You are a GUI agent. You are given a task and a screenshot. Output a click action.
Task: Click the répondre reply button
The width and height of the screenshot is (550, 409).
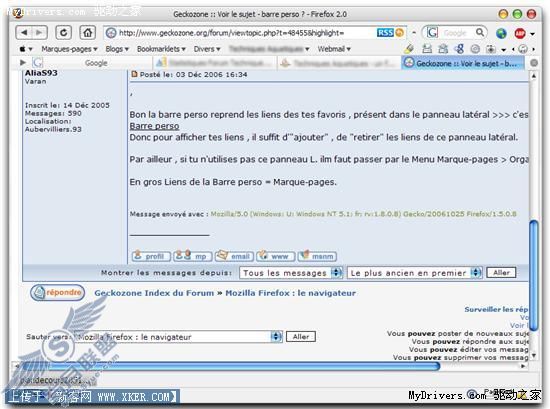(58, 292)
